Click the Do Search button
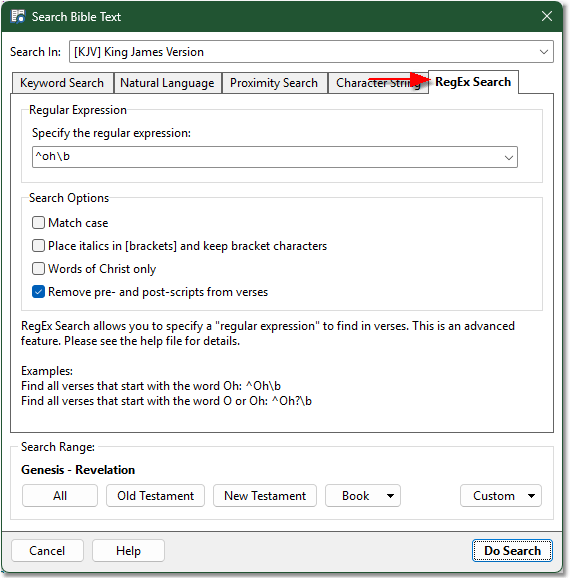This screenshot has height=580, width=570. click(512, 551)
